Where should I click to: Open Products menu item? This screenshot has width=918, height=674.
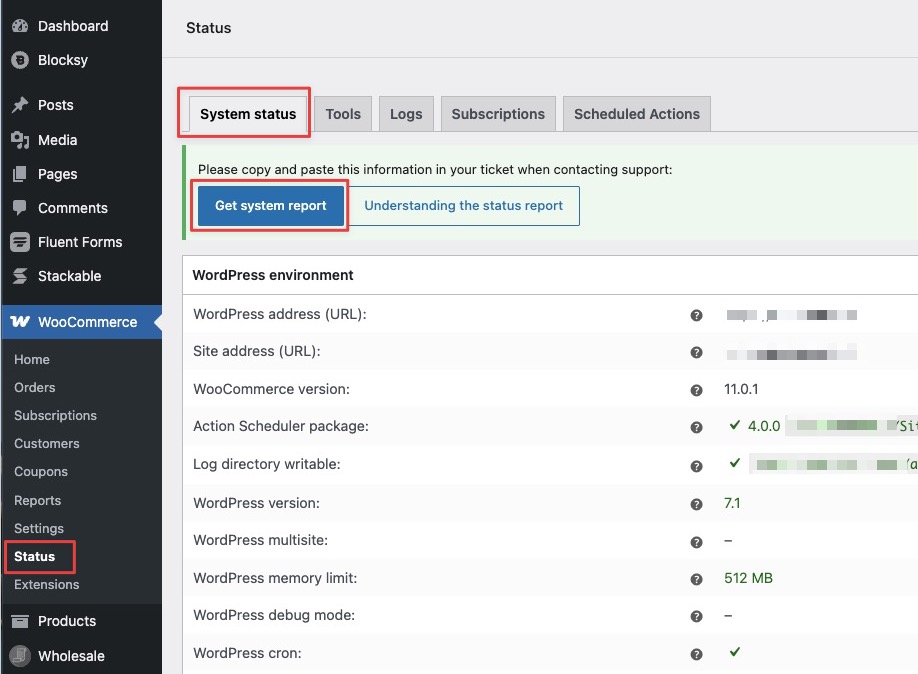point(67,621)
